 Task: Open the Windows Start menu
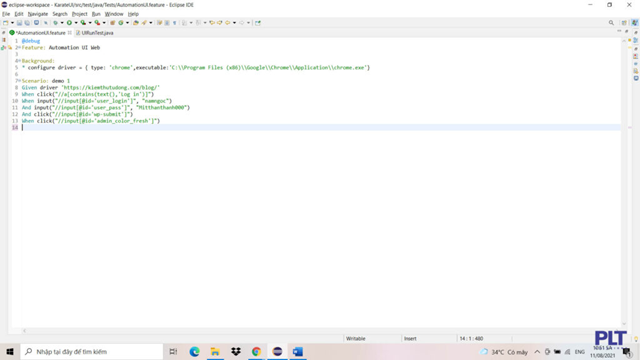pyautogui.click(x=10, y=351)
